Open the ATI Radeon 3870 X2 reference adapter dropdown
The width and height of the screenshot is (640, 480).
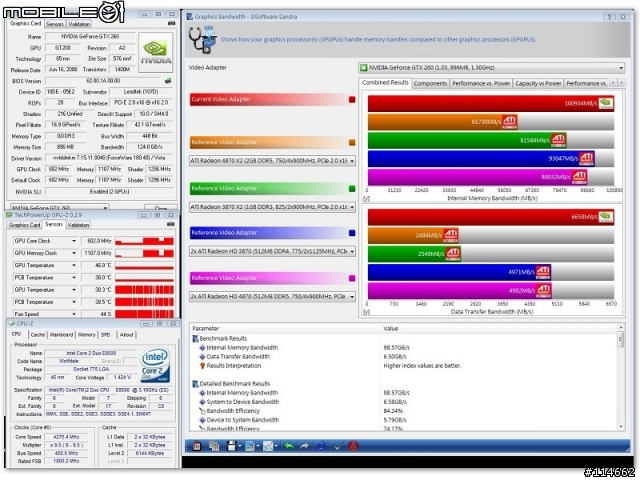(x=272, y=207)
